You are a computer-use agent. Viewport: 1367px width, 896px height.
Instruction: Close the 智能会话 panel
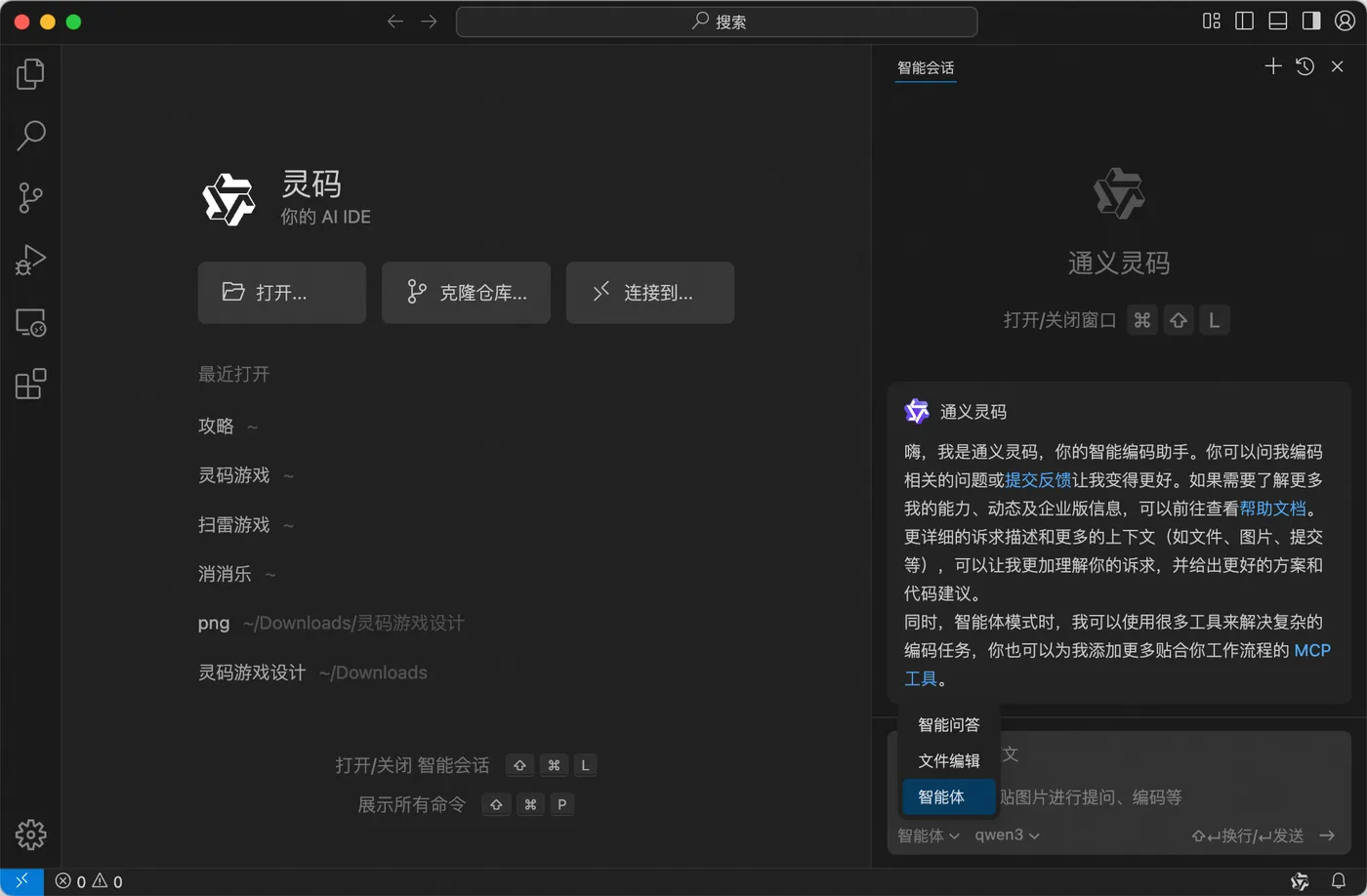pyautogui.click(x=1337, y=66)
